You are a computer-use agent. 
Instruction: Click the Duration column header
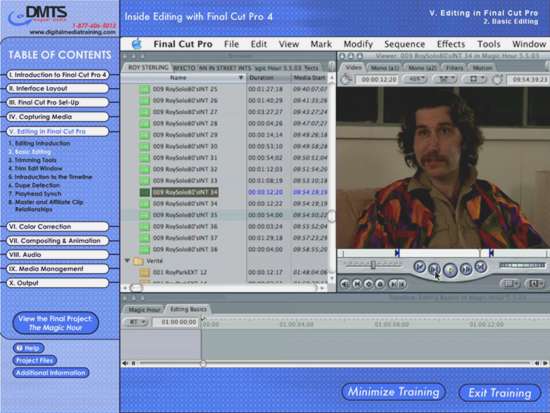(268, 78)
